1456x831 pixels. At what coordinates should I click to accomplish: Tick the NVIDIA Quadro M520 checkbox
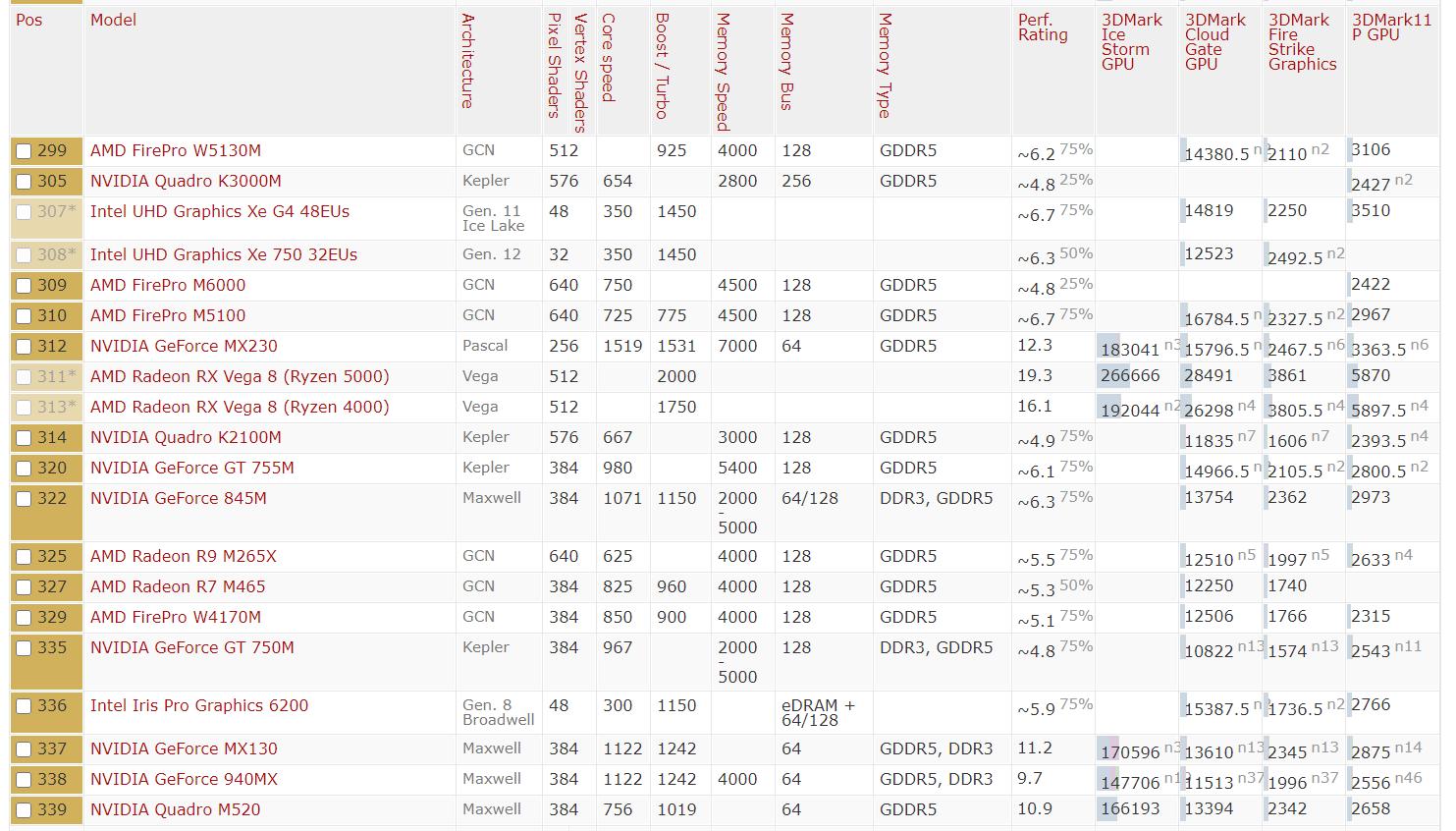click(x=24, y=810)
